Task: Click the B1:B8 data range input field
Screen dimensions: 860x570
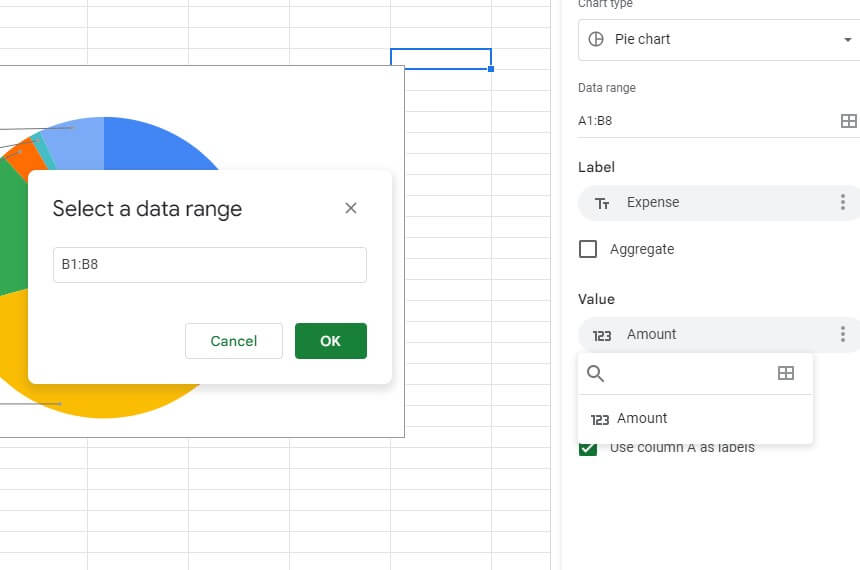Action: pos(210,264)
